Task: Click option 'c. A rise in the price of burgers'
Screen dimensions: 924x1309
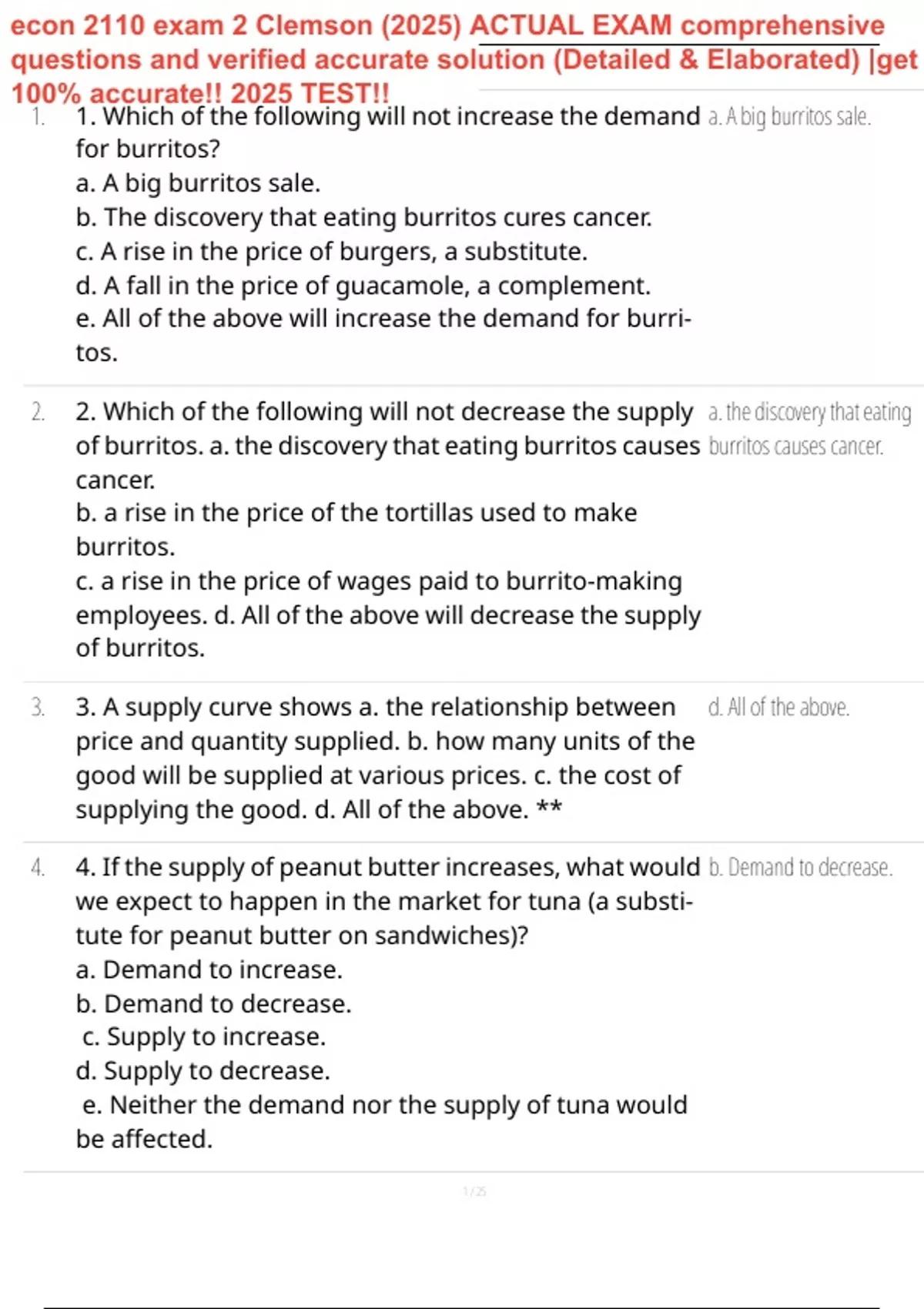Action: [x=332, y=251]
